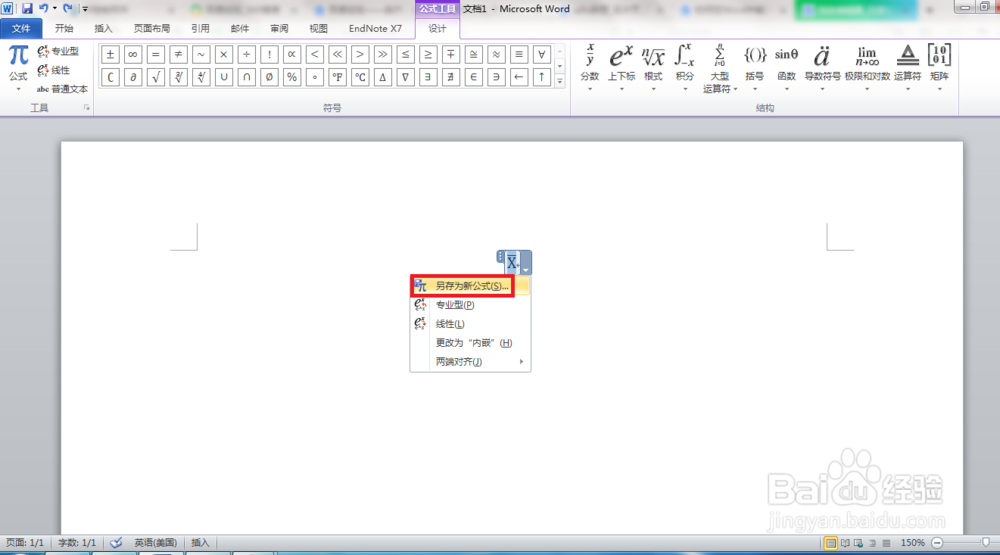Insert the degrees Fahrenheit symbol
The width and height of the screenshot is (1000, 555).
337,77
